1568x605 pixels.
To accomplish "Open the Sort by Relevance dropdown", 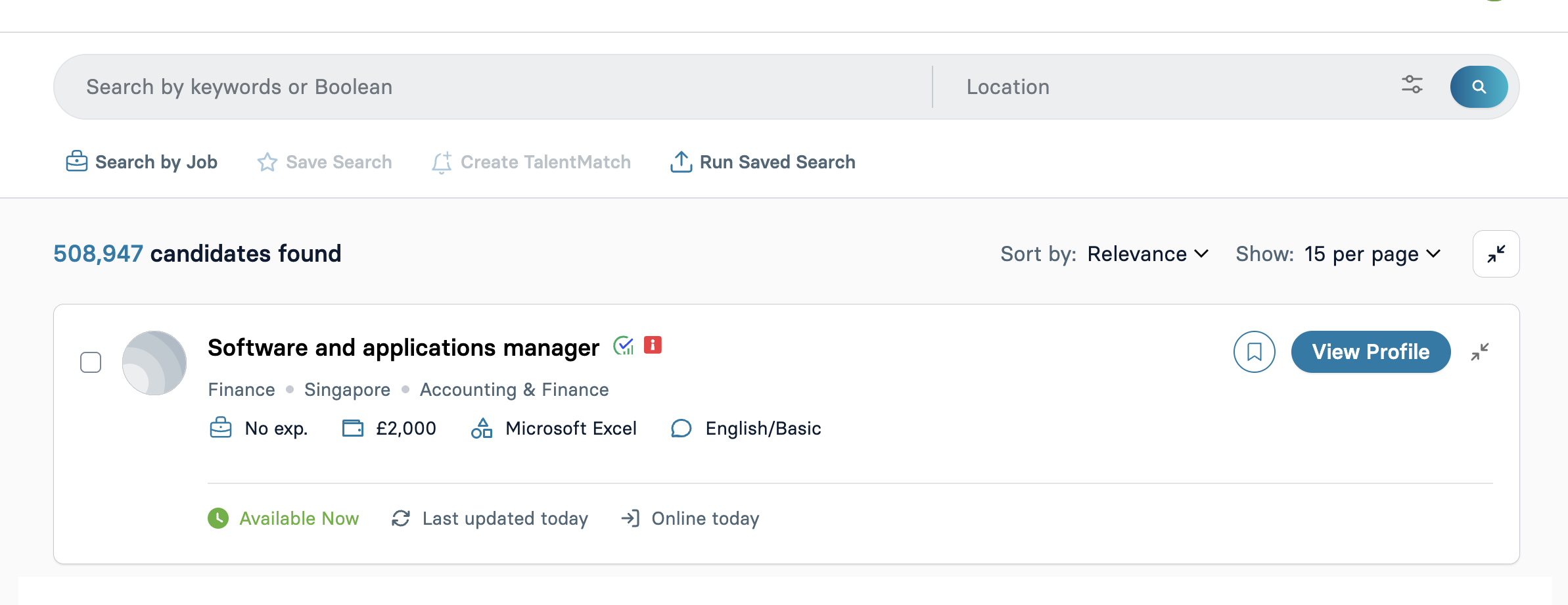I will click(1147, 254).
